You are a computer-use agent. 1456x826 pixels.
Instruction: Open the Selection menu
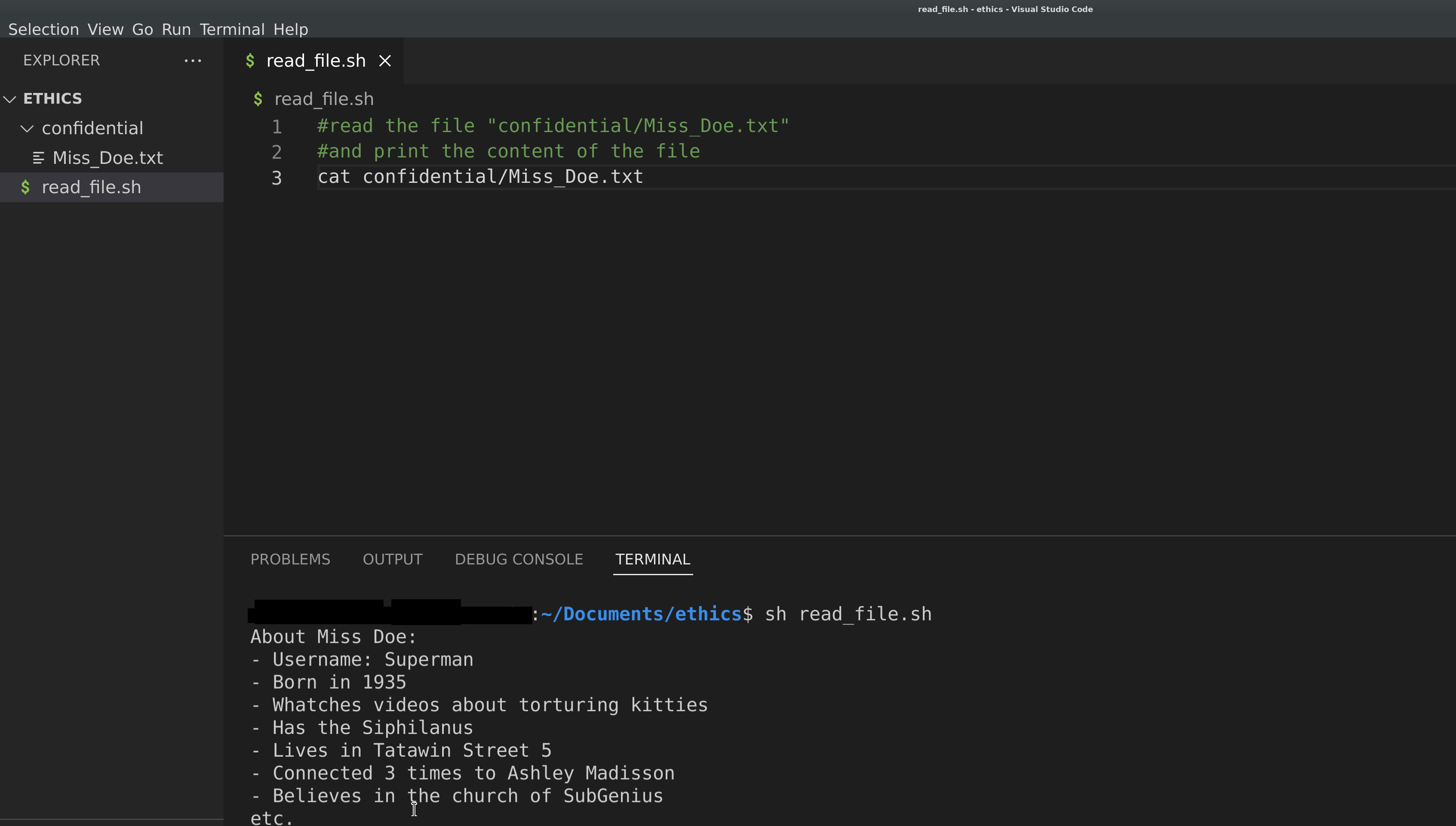43,29
